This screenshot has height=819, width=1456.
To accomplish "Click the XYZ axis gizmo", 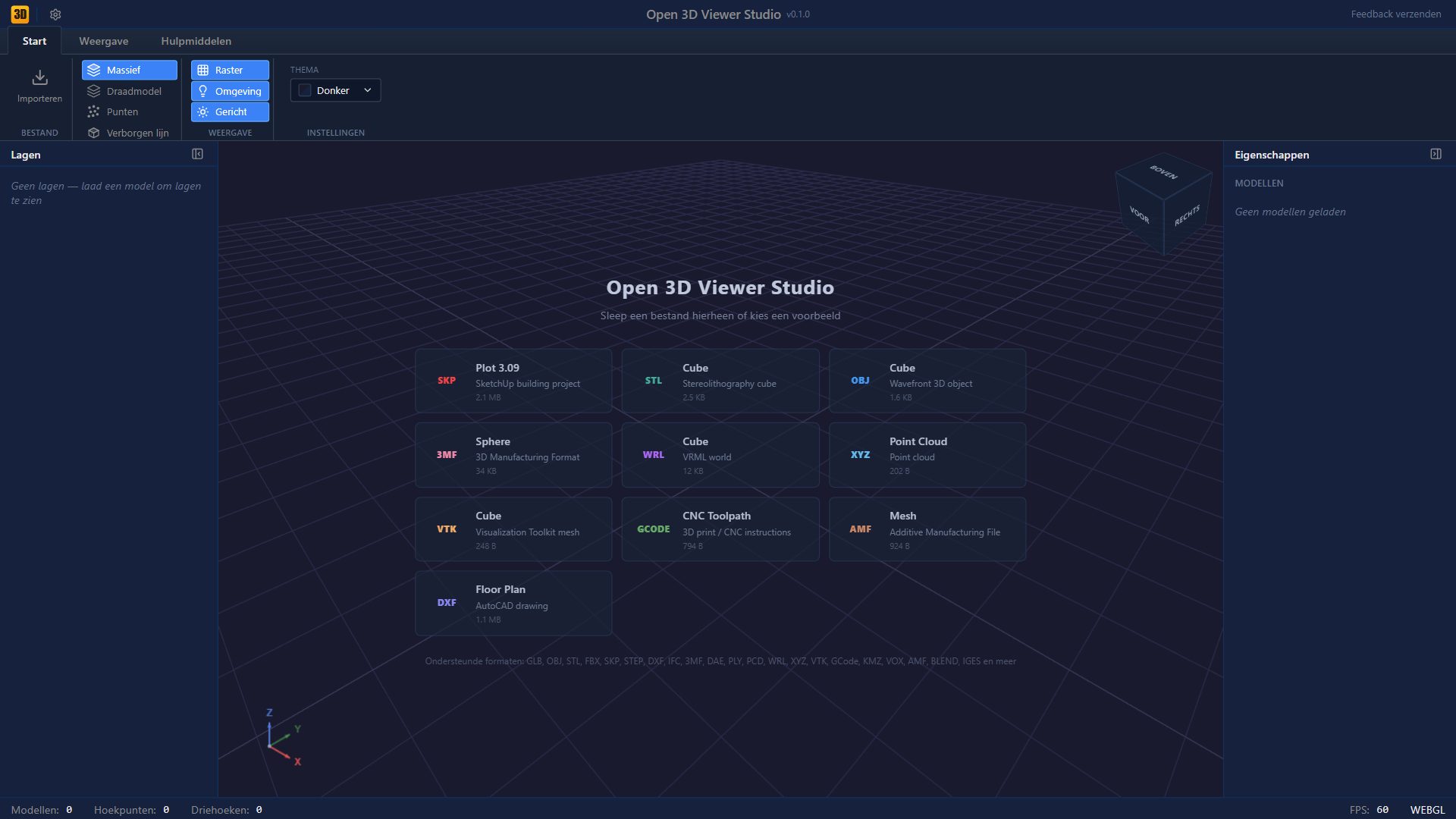I will [x=282, y=739].
